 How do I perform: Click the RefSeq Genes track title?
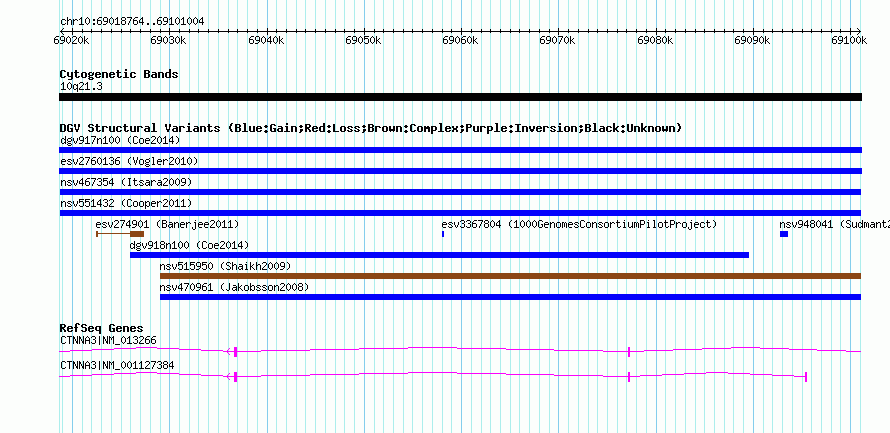coord(101,328)
